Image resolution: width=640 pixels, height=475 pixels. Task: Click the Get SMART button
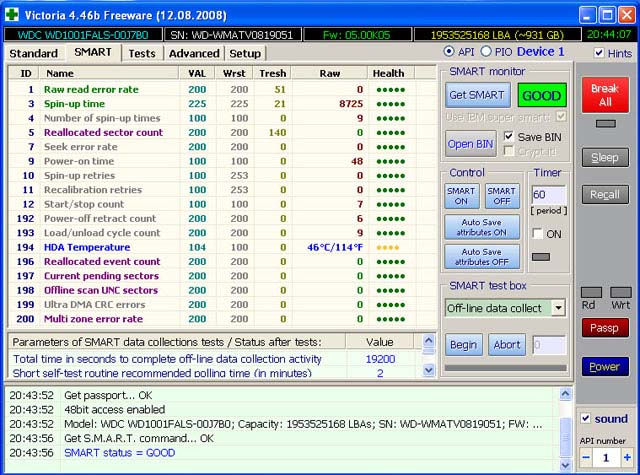[477, 95]
